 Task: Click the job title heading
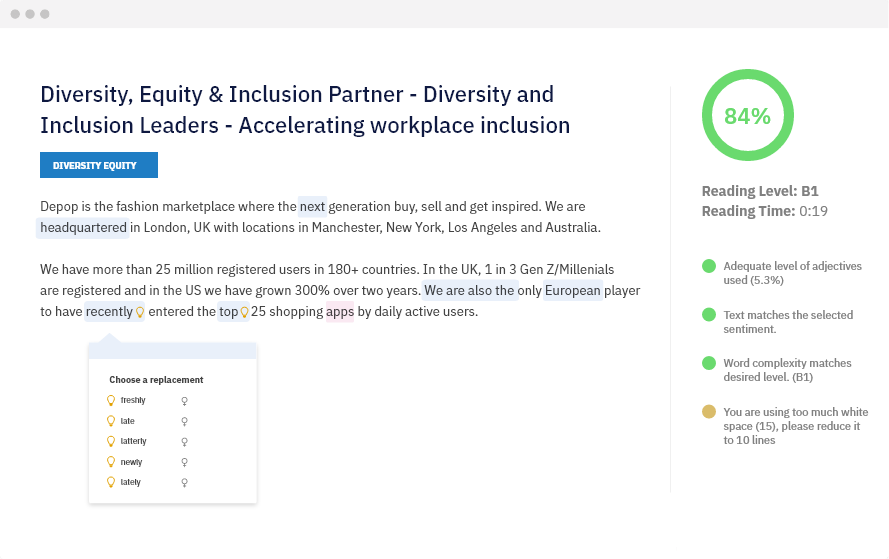(x=305, y=109)
